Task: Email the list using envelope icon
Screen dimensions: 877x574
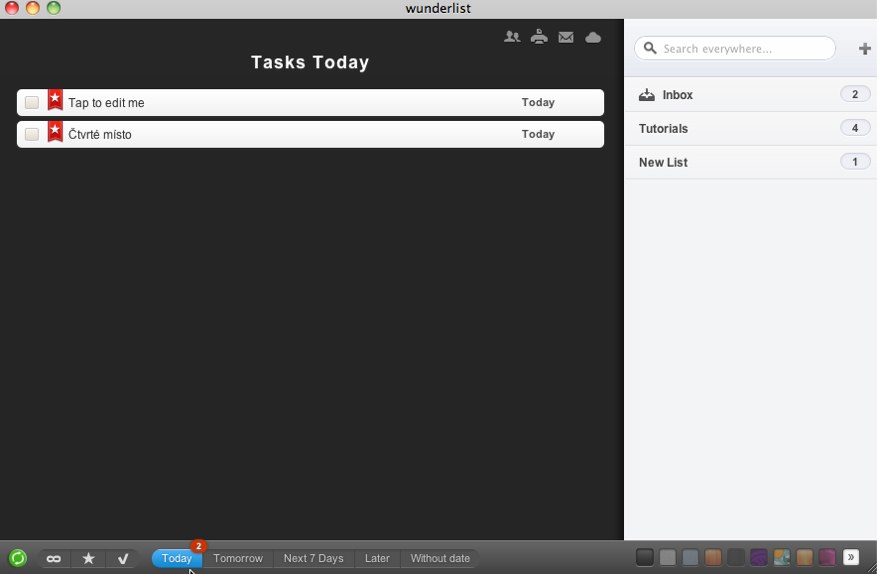Action: tap(566, 37)
